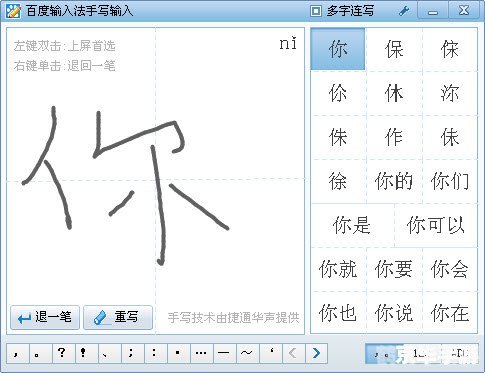Select candidate character 作
485x373 pixels.
pyautogui.click(x=394, y=137)
